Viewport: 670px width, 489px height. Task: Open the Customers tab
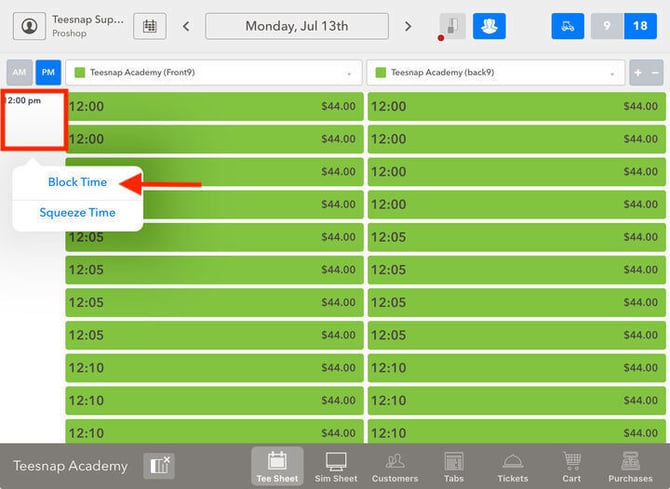point(395,466)
